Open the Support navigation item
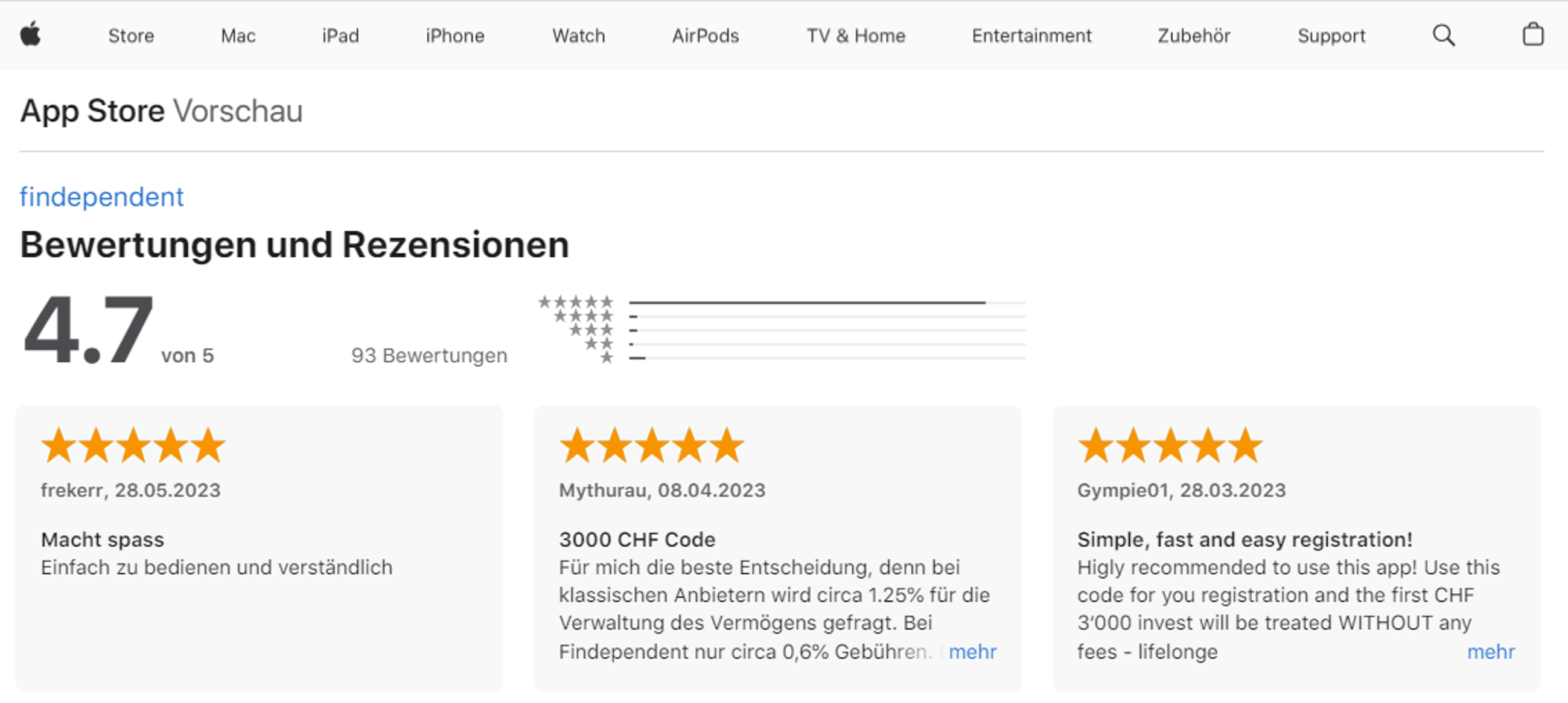This screenshot has height=703, width=1568. [1331, 36]
